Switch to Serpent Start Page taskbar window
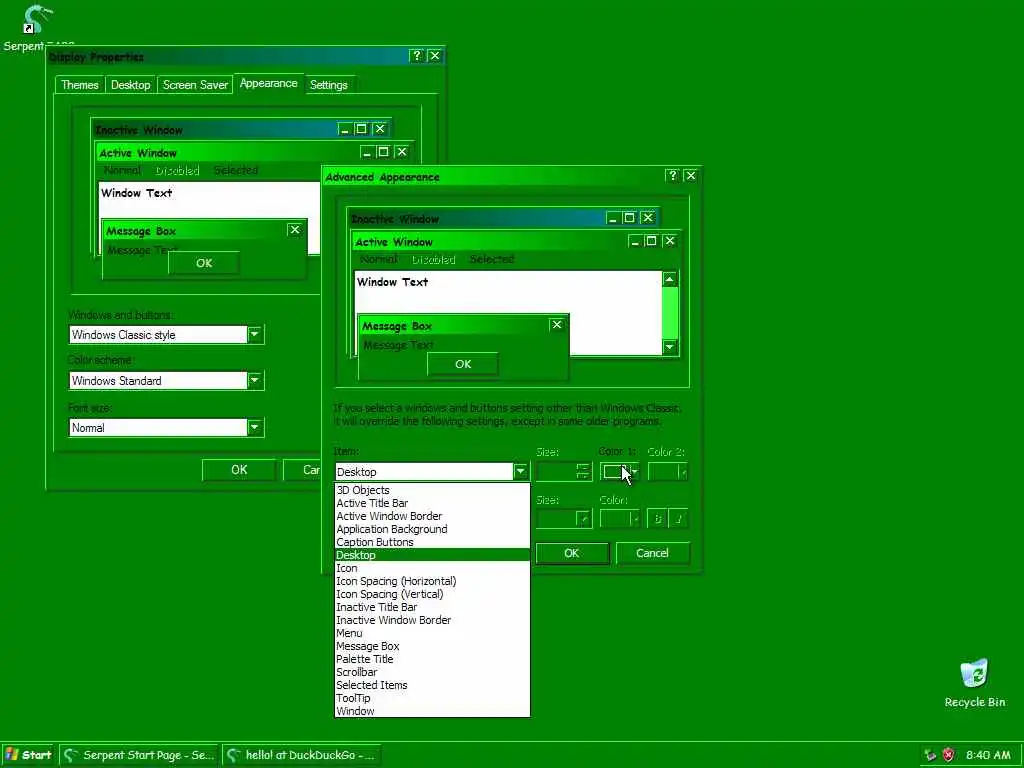1024x768 pixels. [140, 755]
